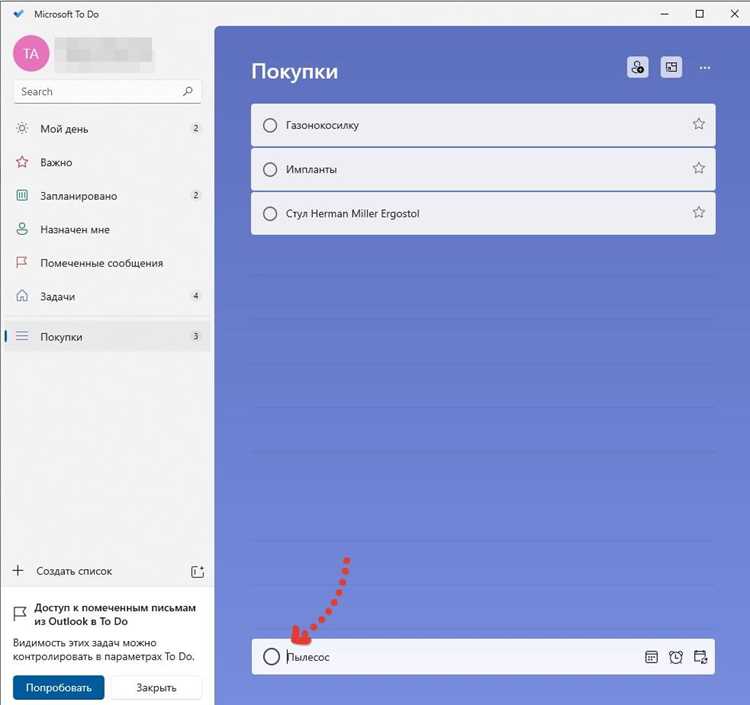Click inside the Search field
750x705 pixels.
108,91
